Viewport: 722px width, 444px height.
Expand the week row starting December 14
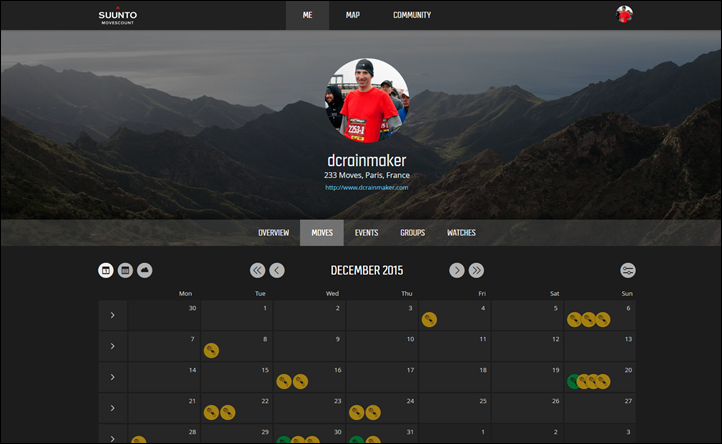click(112, 377)
